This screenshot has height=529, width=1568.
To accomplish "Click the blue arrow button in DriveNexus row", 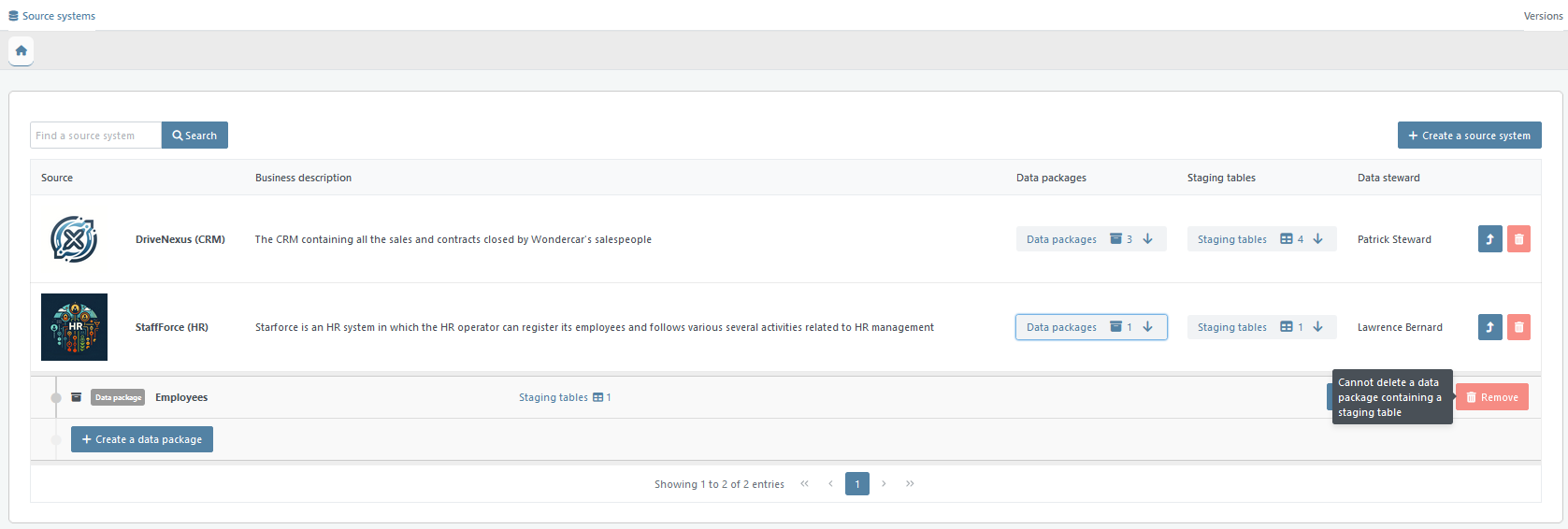I will point(1489,239).
